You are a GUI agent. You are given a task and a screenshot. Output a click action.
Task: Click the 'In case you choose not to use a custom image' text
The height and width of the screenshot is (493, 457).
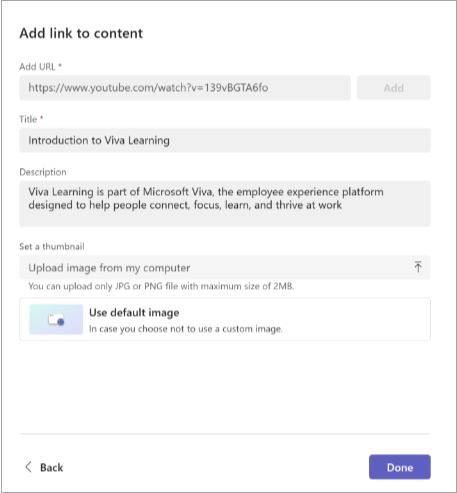(186, 329)
